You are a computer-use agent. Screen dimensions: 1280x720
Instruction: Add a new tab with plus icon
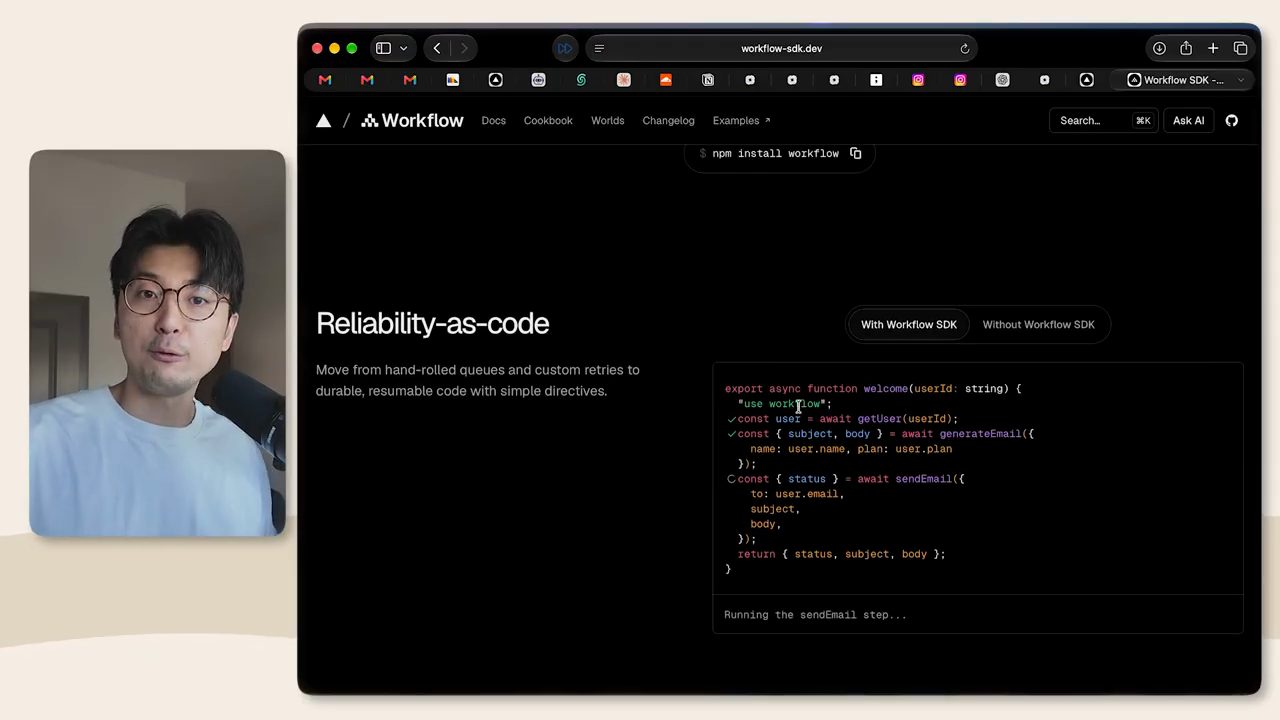tap(1213, 48)
